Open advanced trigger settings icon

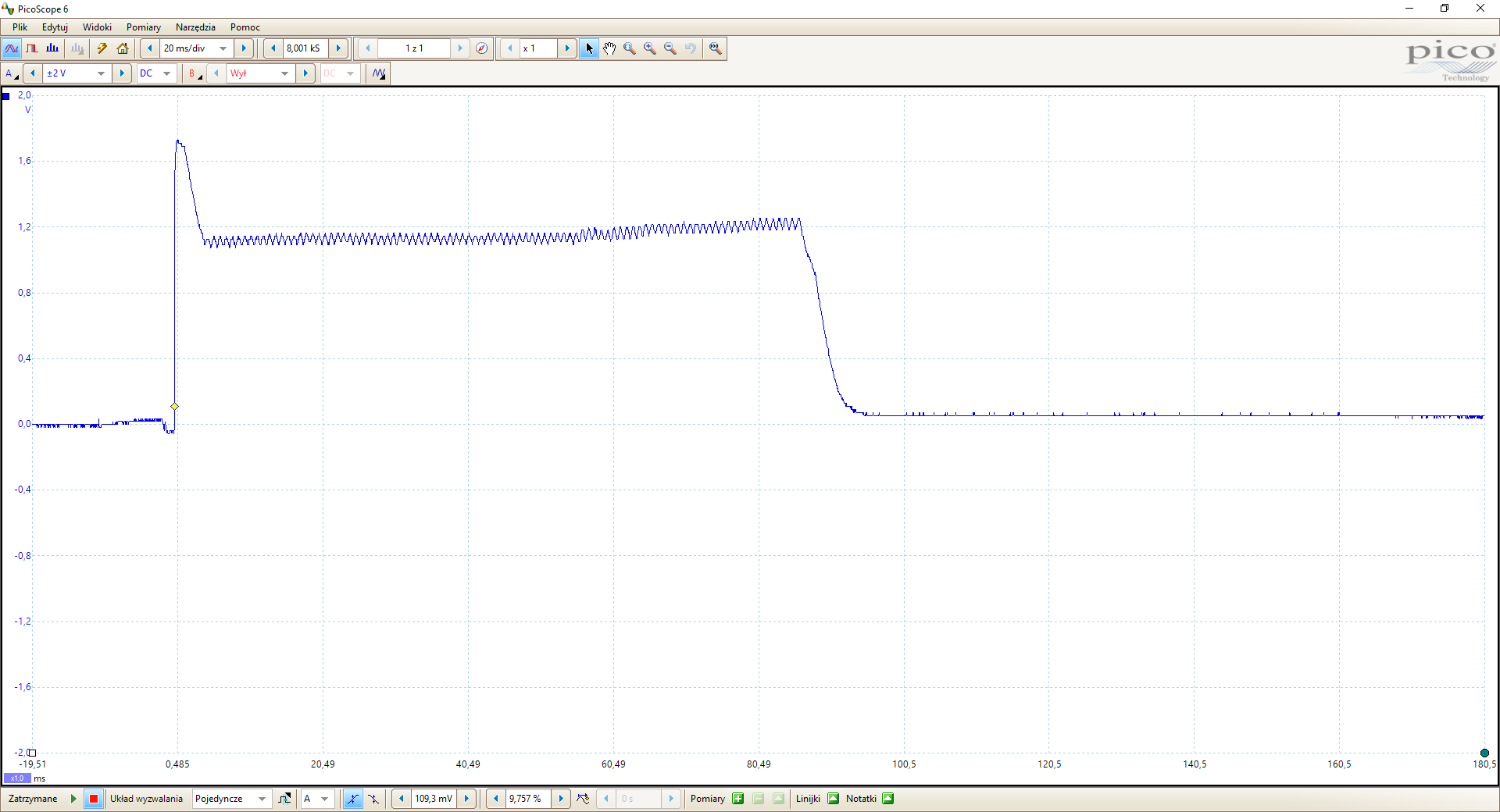[x=285, y=799]
